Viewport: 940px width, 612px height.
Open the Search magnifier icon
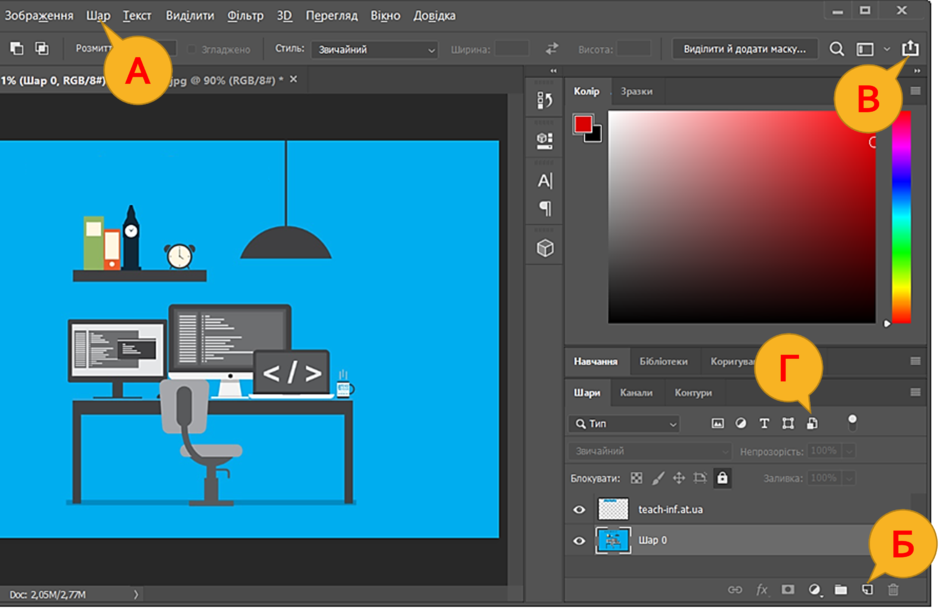point(836,49)
